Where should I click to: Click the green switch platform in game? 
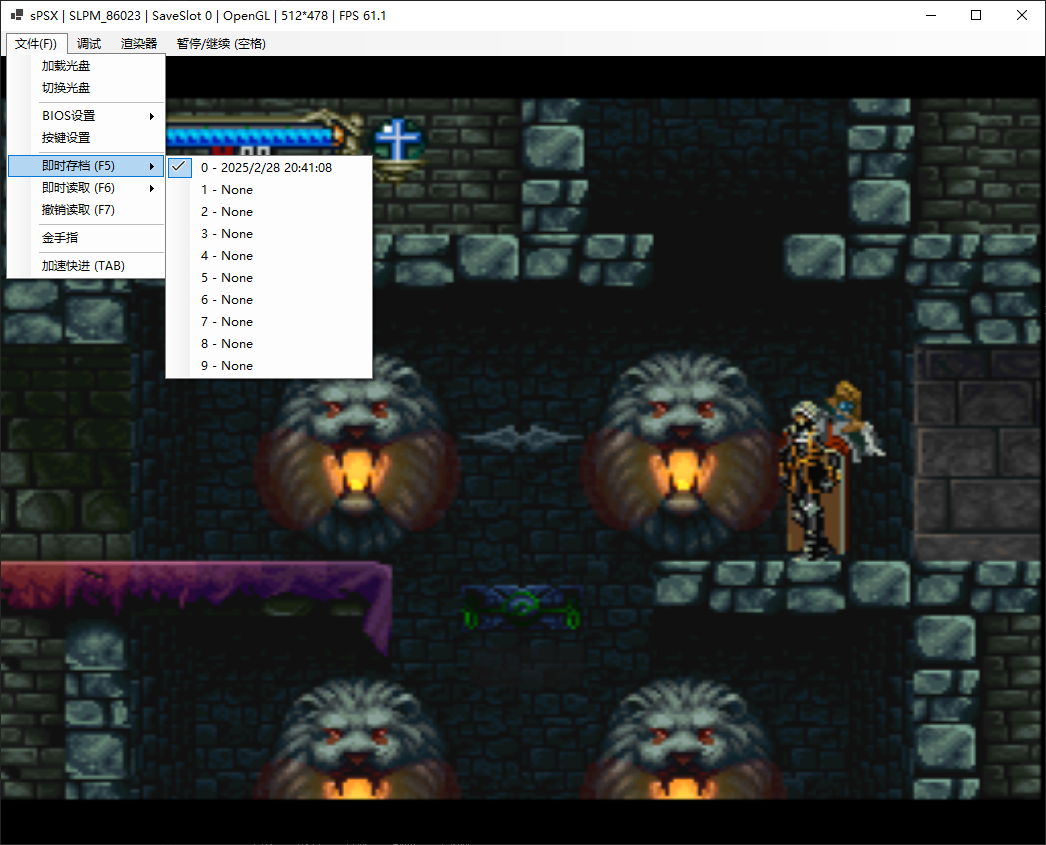click(x=521, y=607)
